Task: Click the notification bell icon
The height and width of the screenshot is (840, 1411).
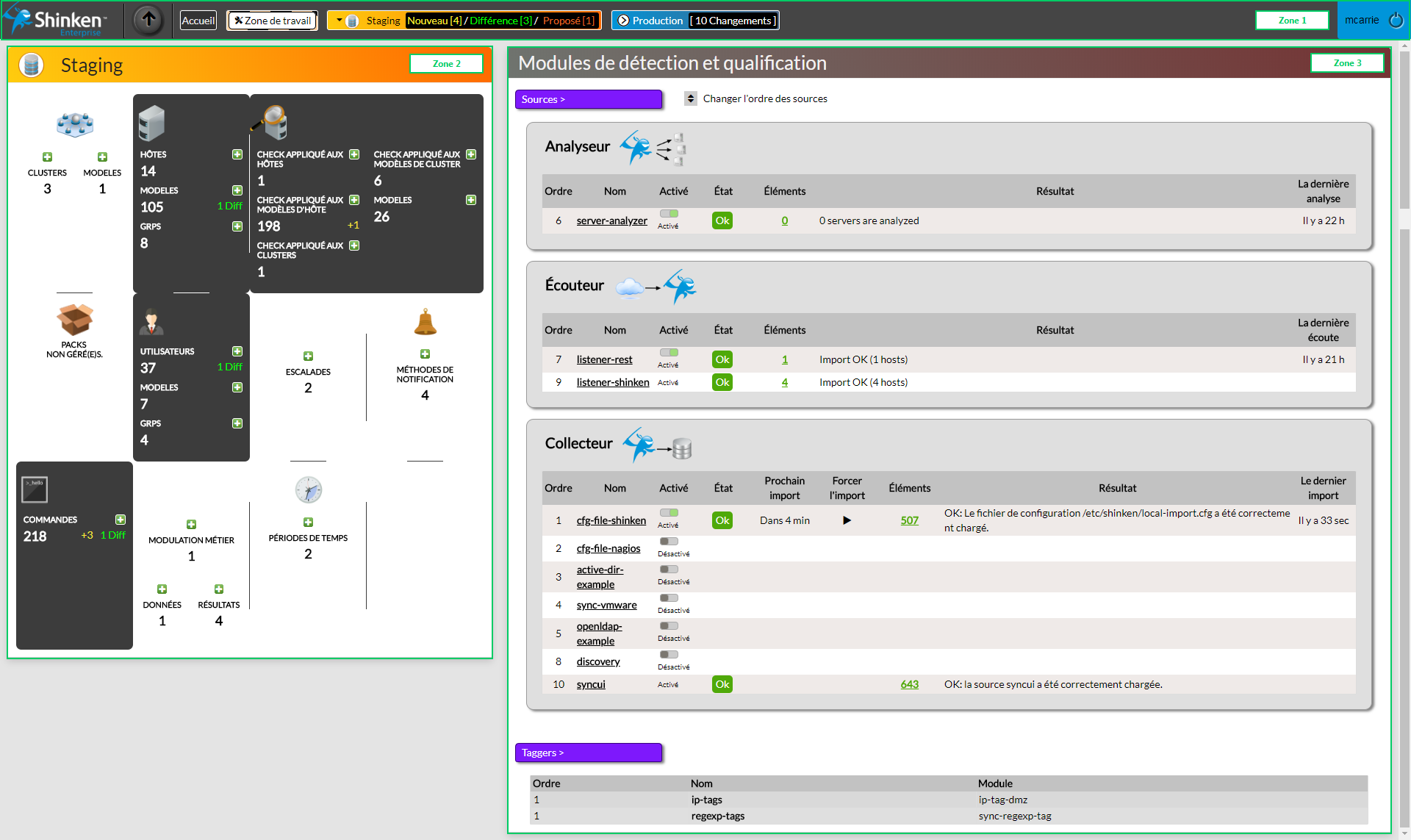Action: tap(425, 323)
